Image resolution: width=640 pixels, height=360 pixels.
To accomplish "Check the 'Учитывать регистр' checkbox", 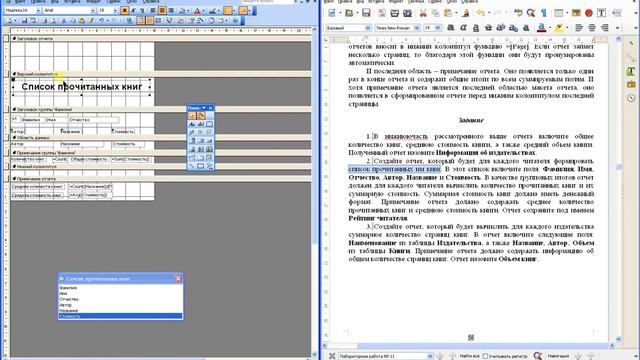I will (485, 356).
